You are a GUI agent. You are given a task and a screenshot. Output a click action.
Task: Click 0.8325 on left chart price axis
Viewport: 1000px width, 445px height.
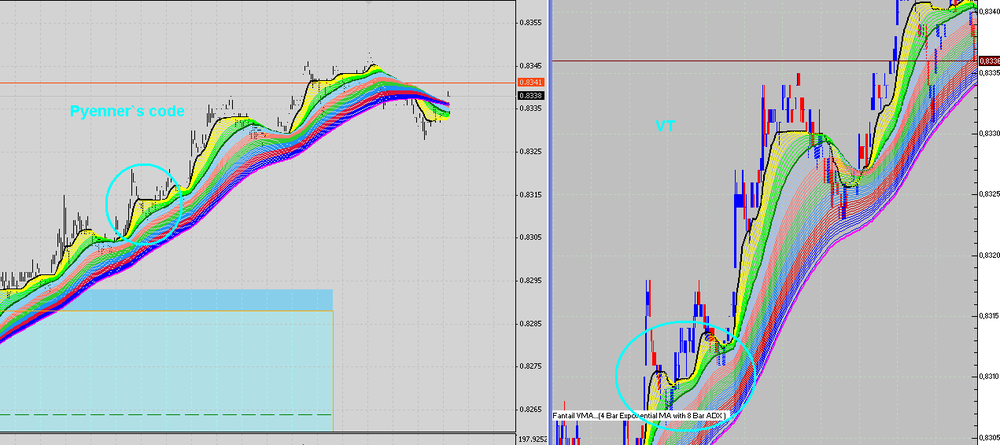[531, 152]
